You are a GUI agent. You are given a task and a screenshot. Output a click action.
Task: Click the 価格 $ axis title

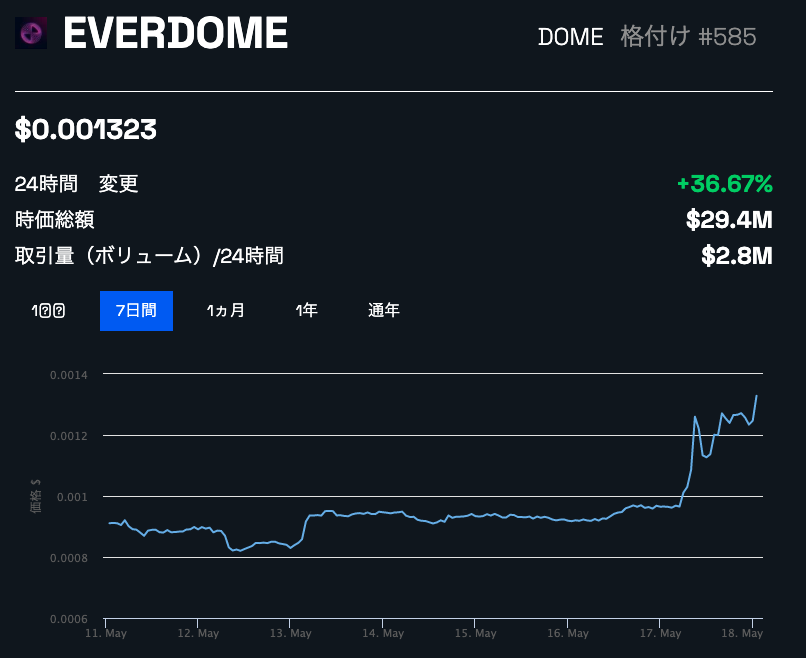pos(35,496)
